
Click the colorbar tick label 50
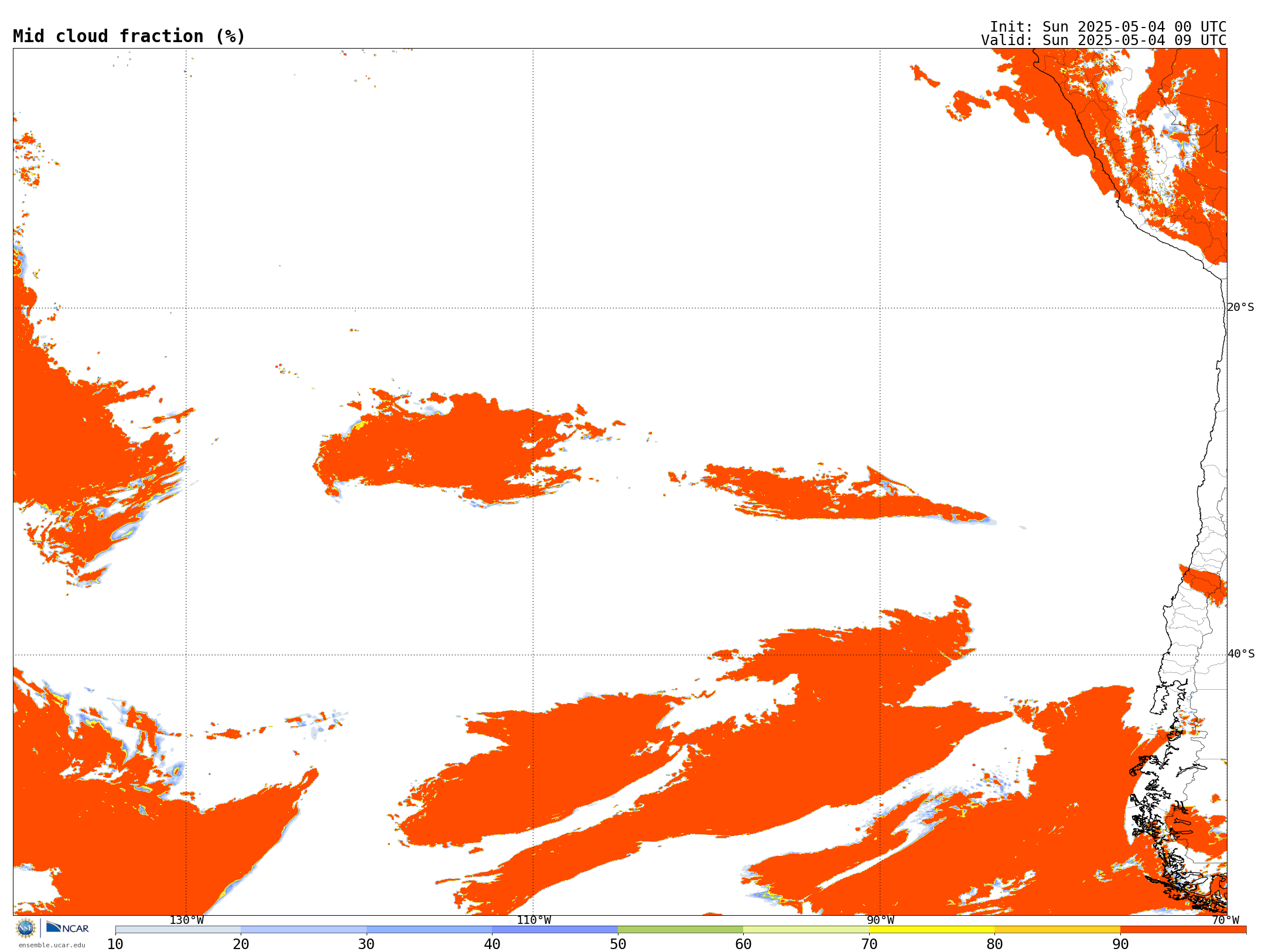[618, 944]
